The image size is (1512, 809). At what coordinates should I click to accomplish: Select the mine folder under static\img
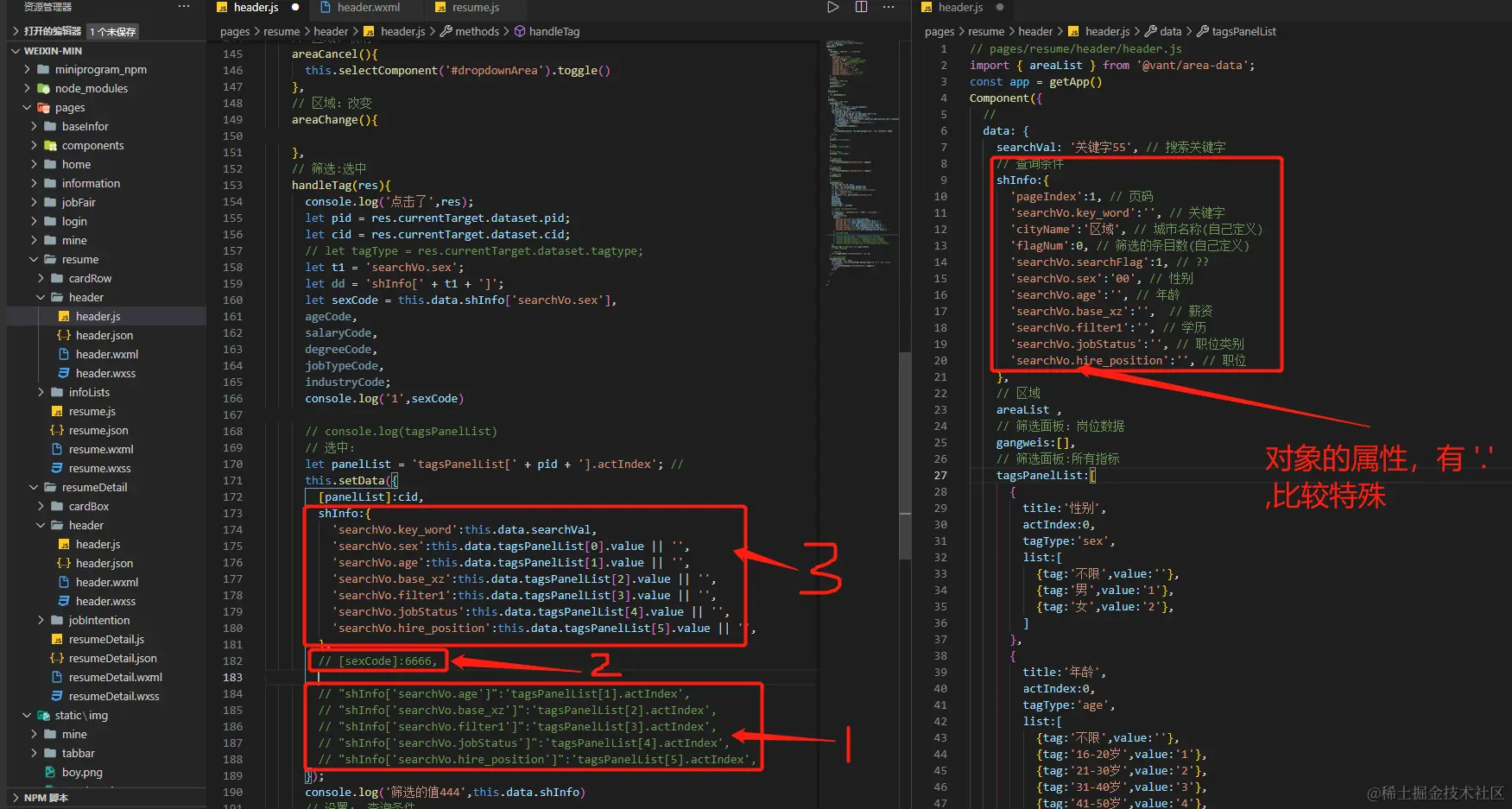[74, 735]
